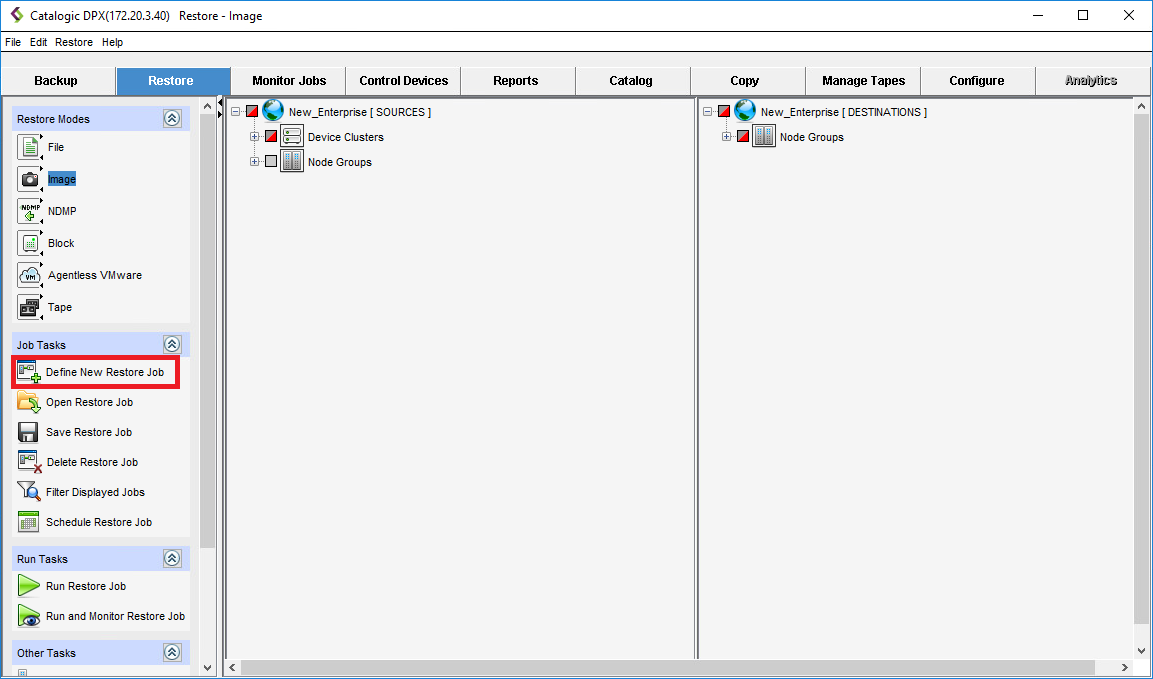
Task: Click Define New Restore Job
Action: (104, 372)
